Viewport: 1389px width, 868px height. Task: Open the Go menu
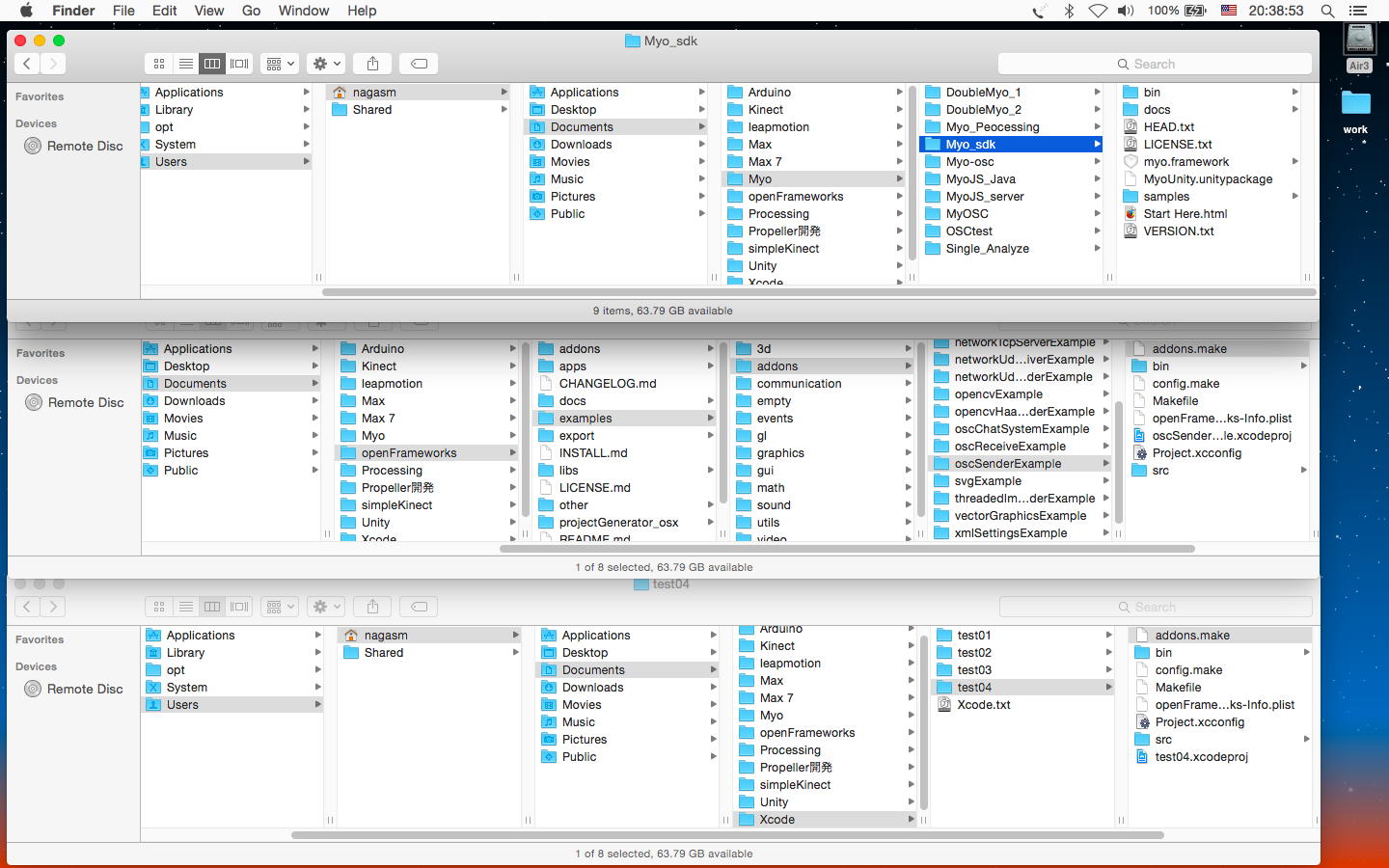click(x=252, y=11)
